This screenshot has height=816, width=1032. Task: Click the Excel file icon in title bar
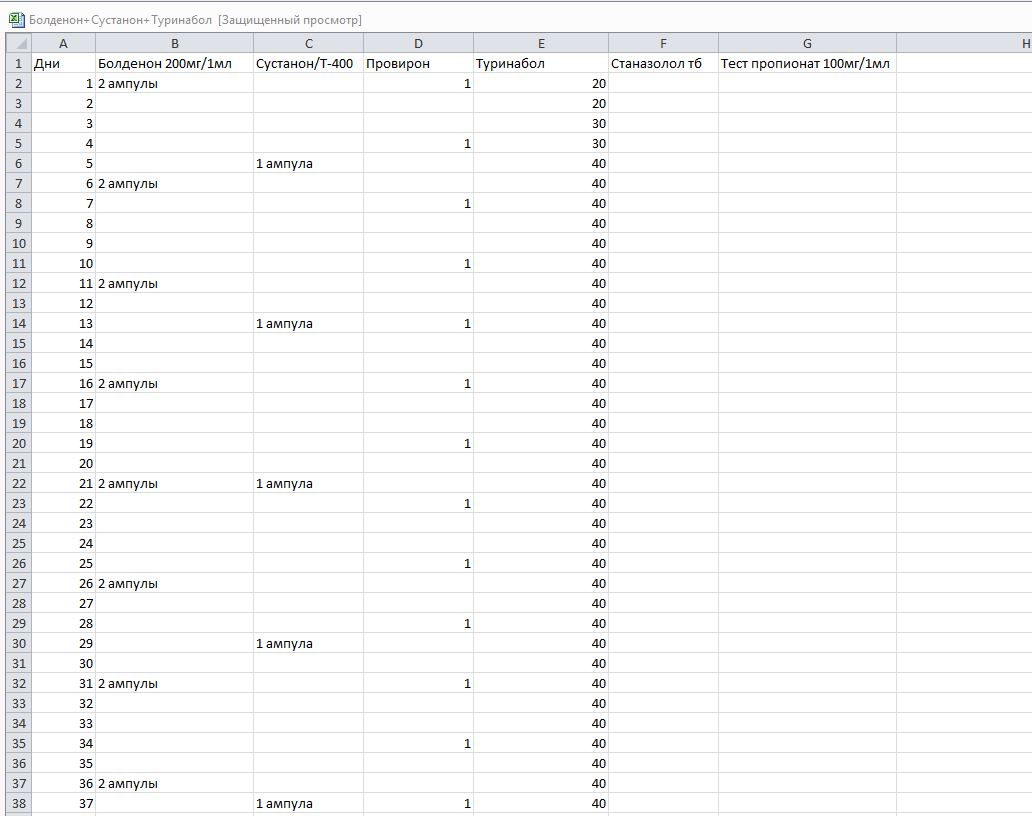pos(16,19)
